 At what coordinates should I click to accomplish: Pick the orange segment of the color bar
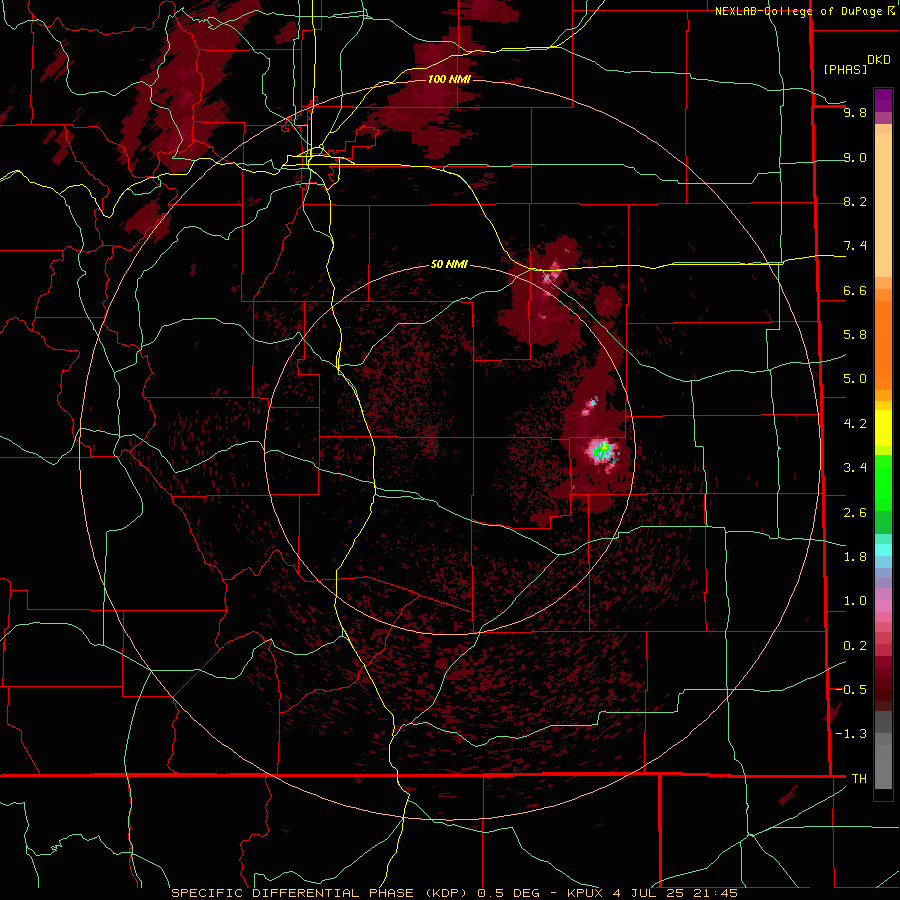883,344
